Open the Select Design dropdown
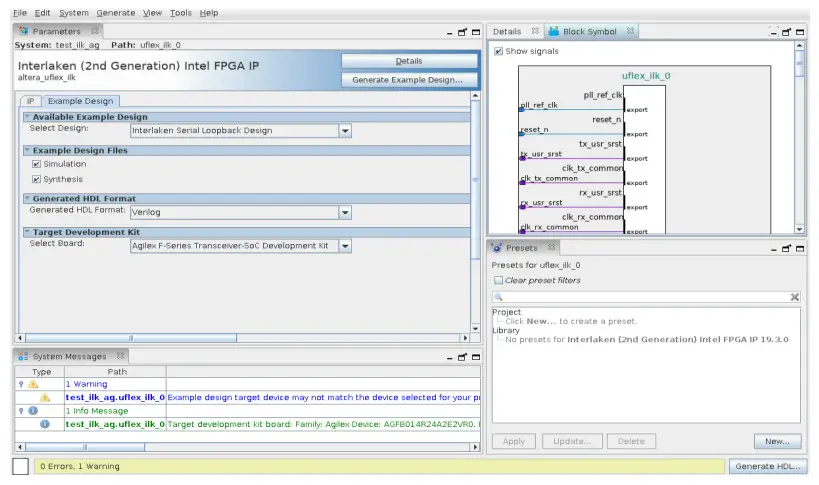The height and width of the screenshot is (485, 819). [345, 131]
